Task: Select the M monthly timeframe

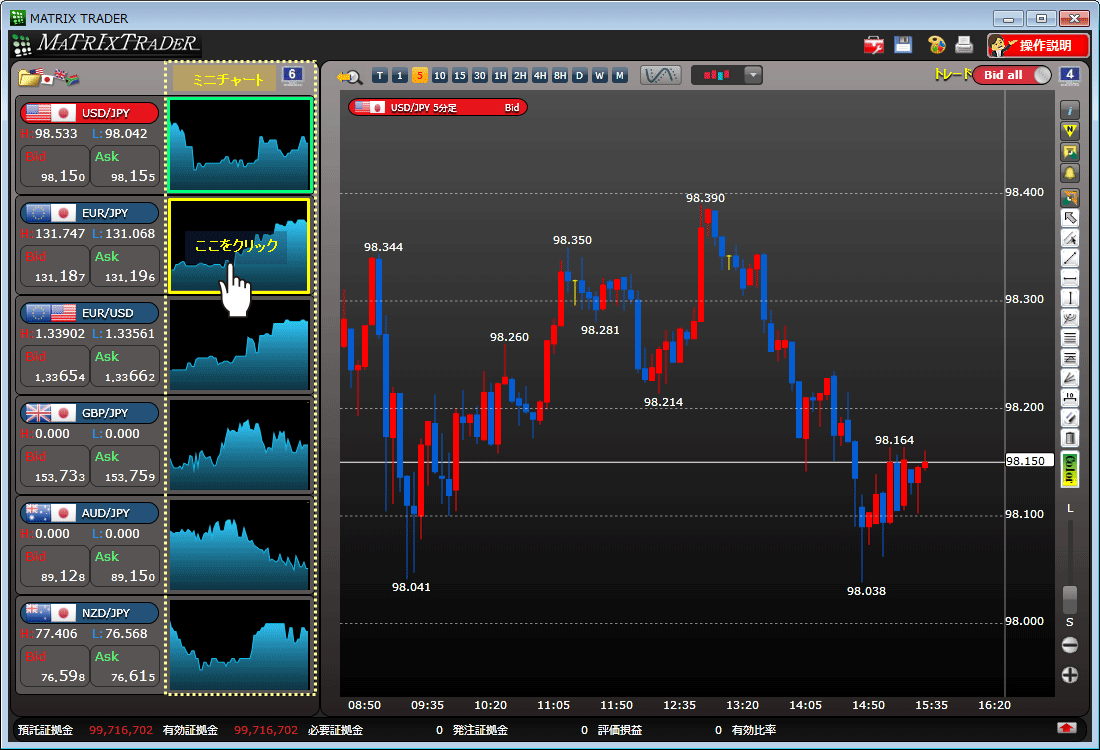Action: pyautogui.click(x=619, y=76)
